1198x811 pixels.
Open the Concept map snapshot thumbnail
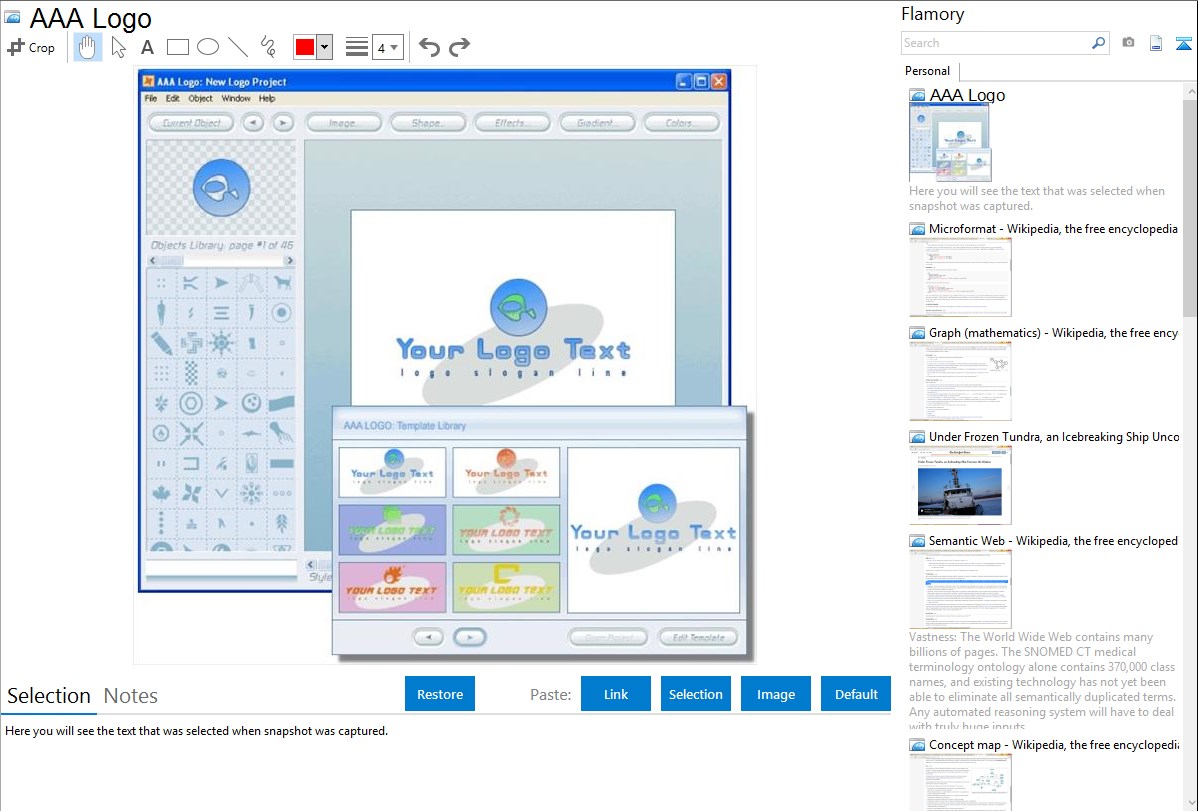click(960, 782)
